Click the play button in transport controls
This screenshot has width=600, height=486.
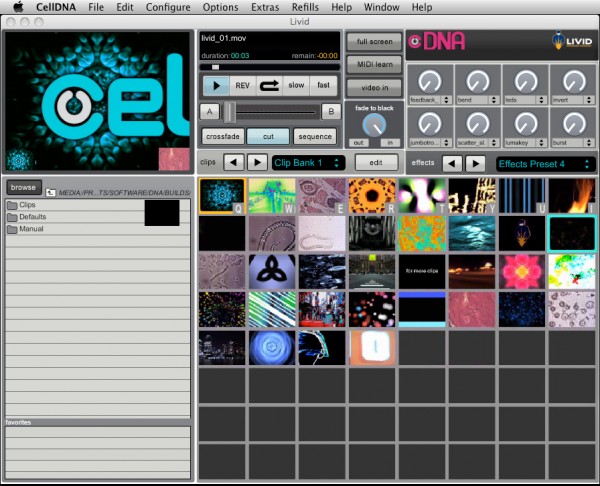216,85
